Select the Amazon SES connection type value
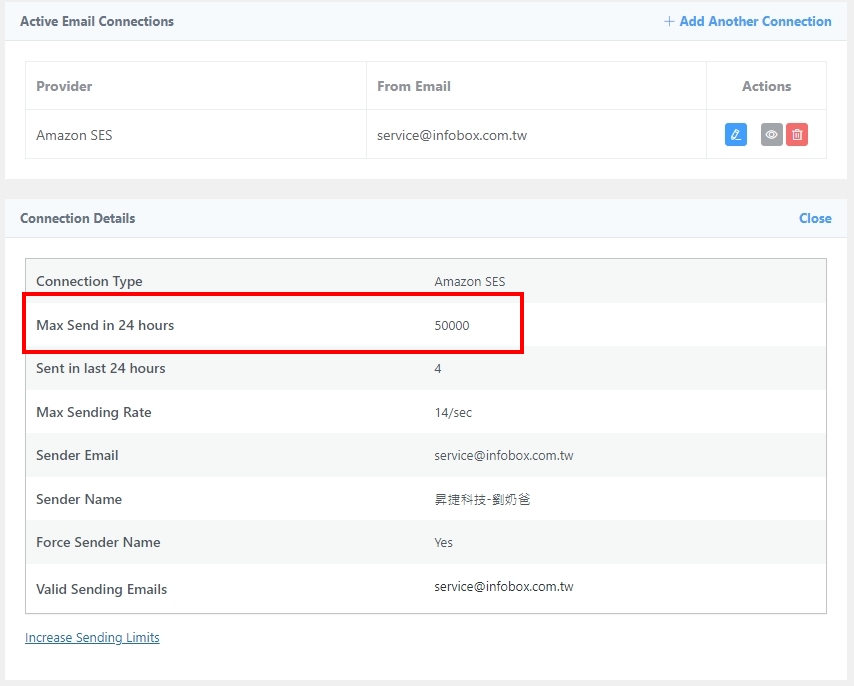854x686 pixels. tap(469, 281)
